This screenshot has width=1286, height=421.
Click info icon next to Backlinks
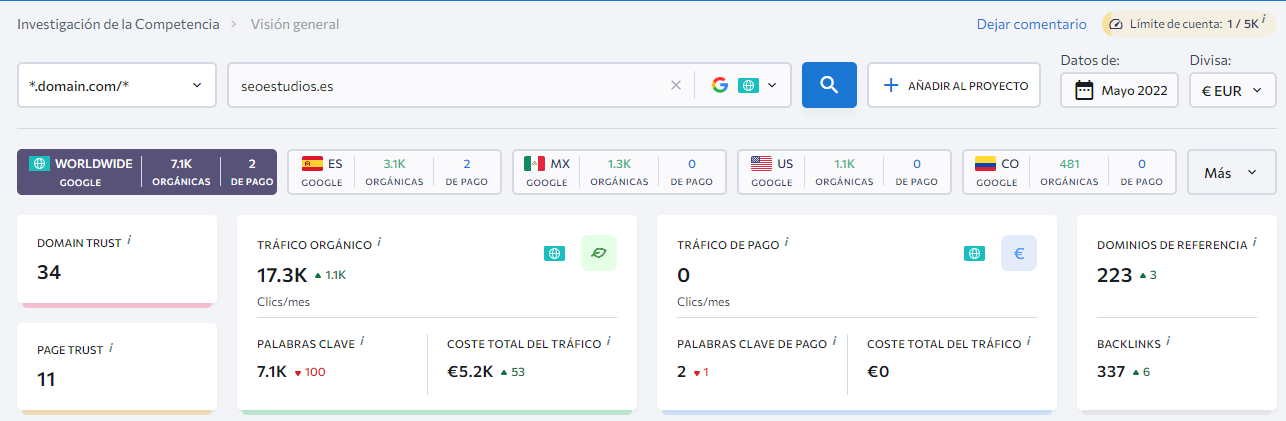(1168, 342)
